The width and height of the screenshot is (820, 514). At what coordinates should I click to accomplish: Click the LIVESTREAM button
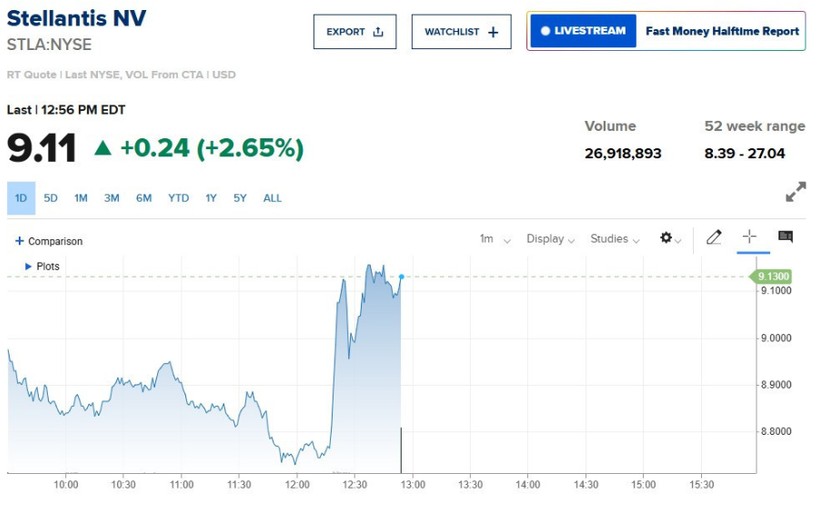pos(582,31)
